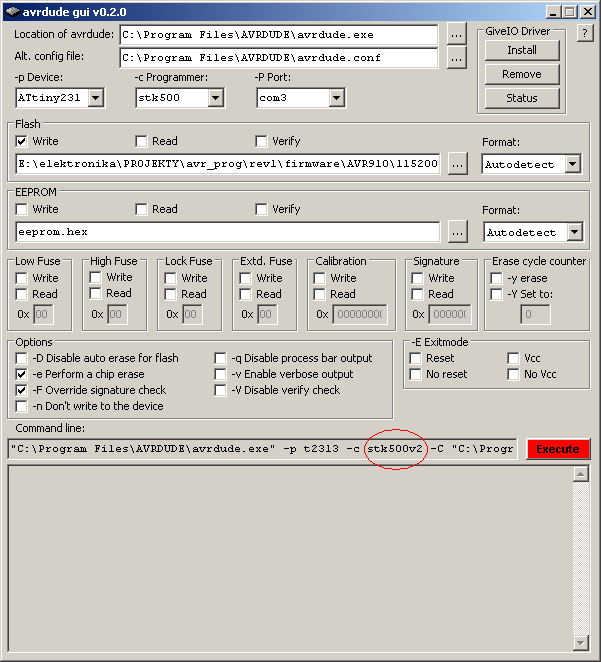Check High Fuse Read
The height and width of the screenshot is (662, 601).
tap(95, 293)
